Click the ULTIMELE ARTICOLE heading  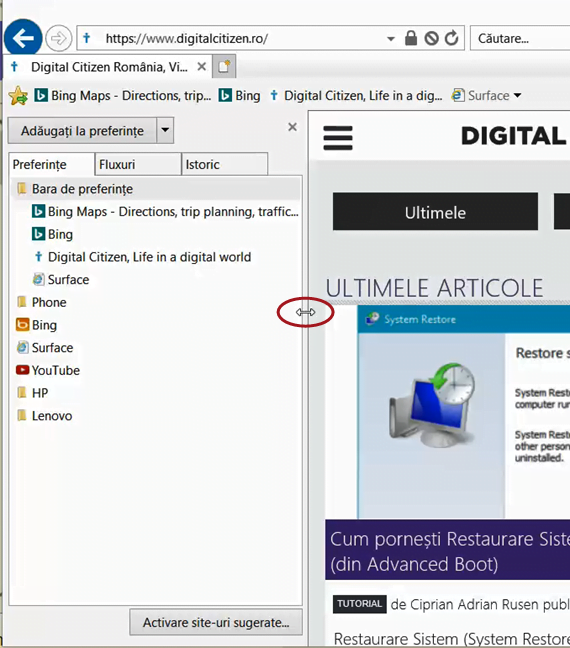click(434, 288)
